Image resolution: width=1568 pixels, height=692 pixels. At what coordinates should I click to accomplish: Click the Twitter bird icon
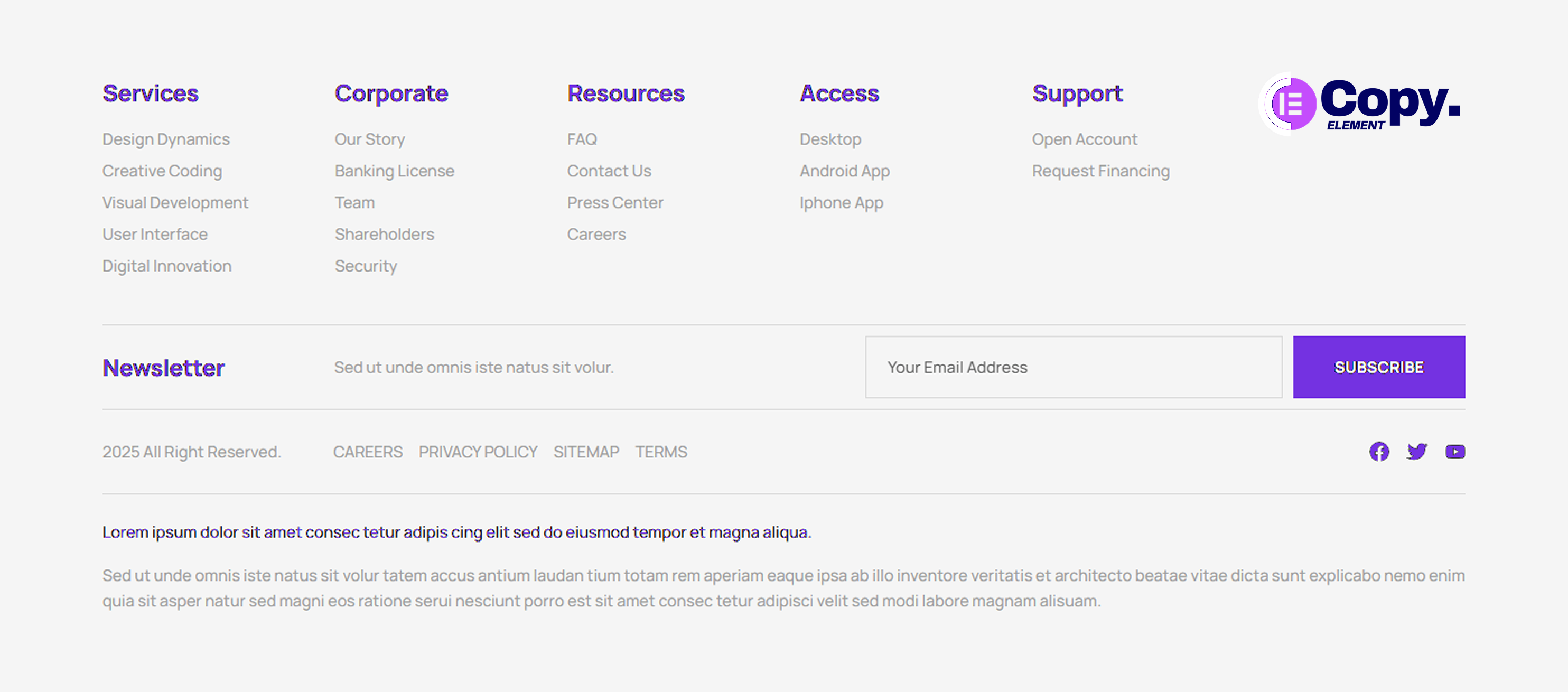(x=1416, y=452)
